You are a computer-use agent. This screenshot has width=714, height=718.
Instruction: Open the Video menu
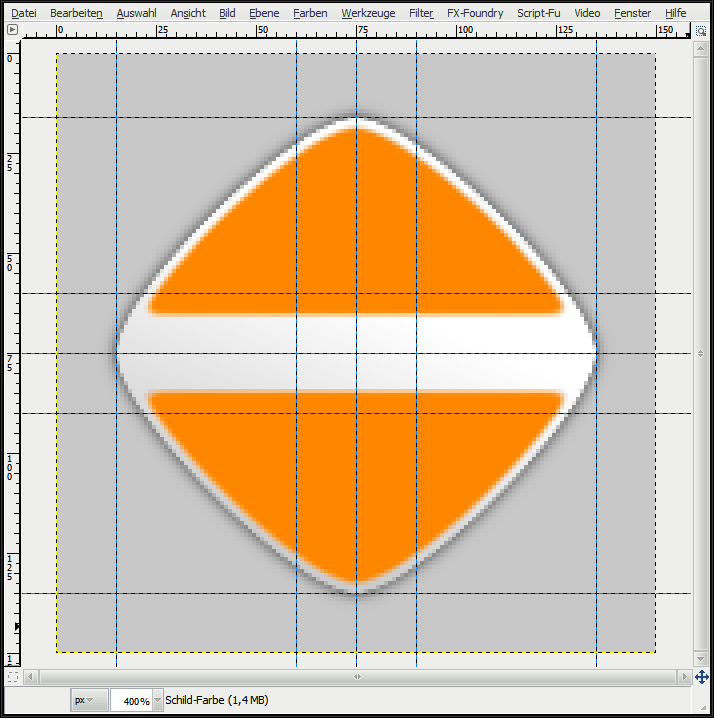pos(587,13)
